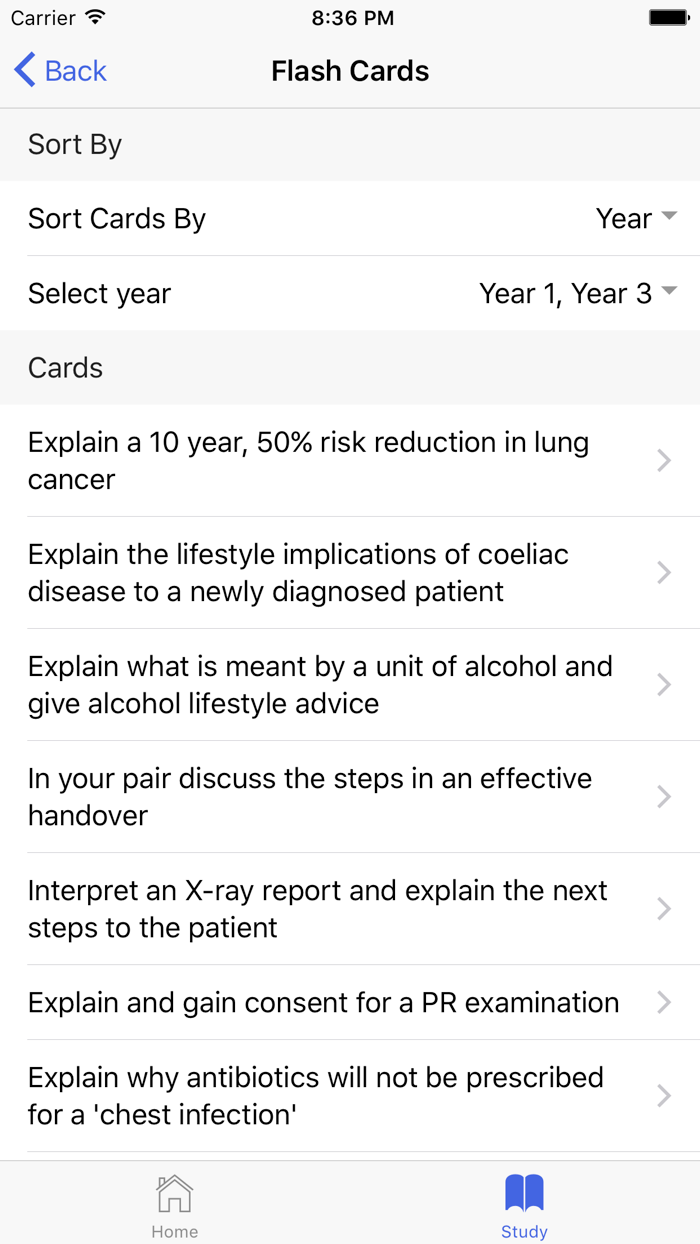The height and width of the screenshot is (1244, 700).
Task: Tap the back arrow chevron icon
Action: (25, 71)
